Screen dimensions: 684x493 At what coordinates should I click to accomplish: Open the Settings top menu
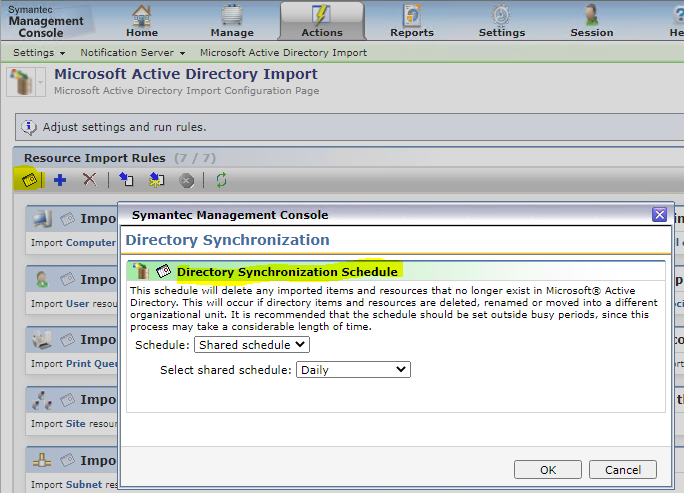point(502,21)
